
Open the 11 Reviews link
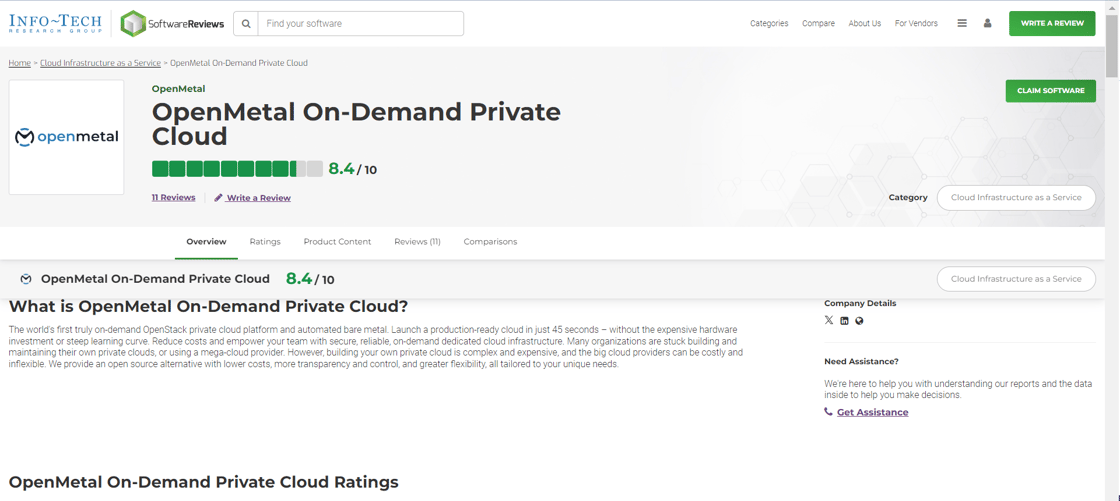click(x=173, y=198)
